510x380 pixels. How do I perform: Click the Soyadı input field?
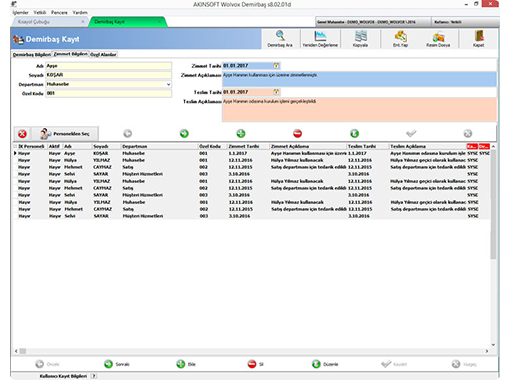coord(108,75)
